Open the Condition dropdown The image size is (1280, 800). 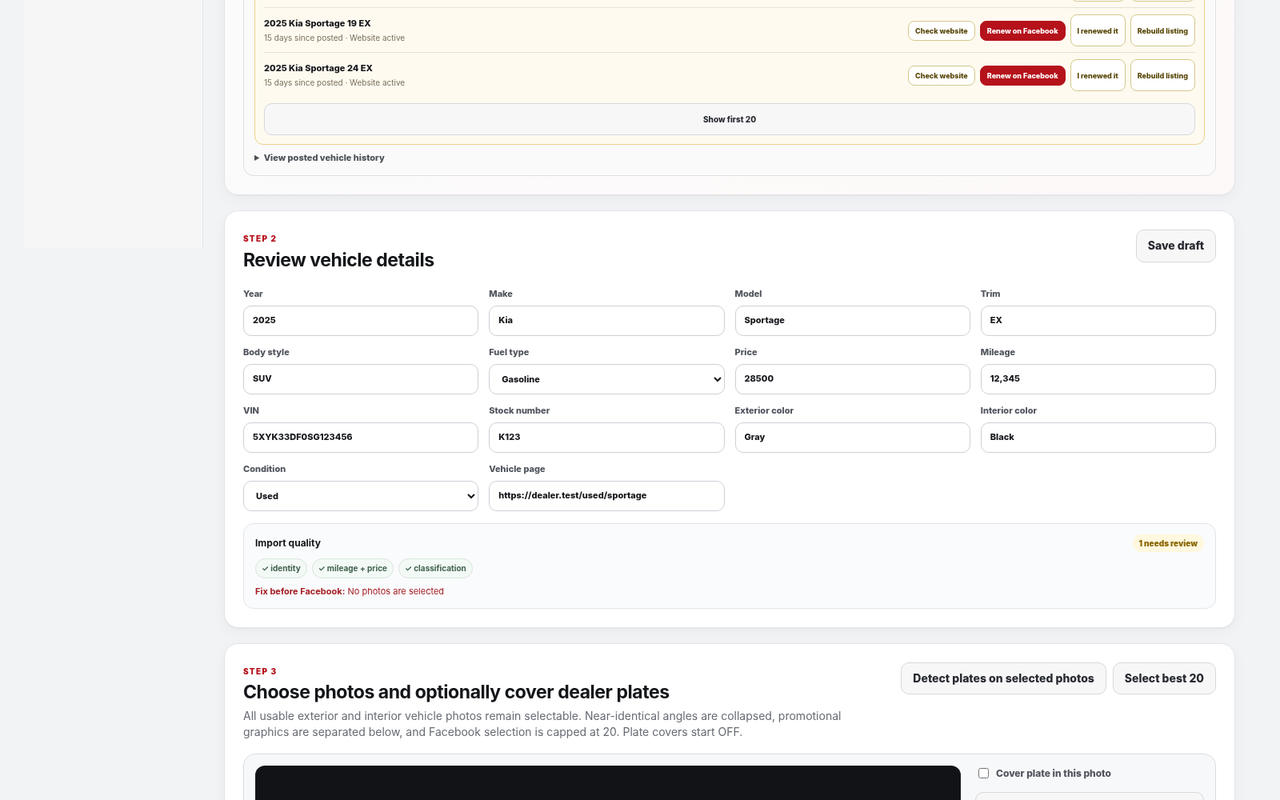pyautogui.click(x=360, y=496)
